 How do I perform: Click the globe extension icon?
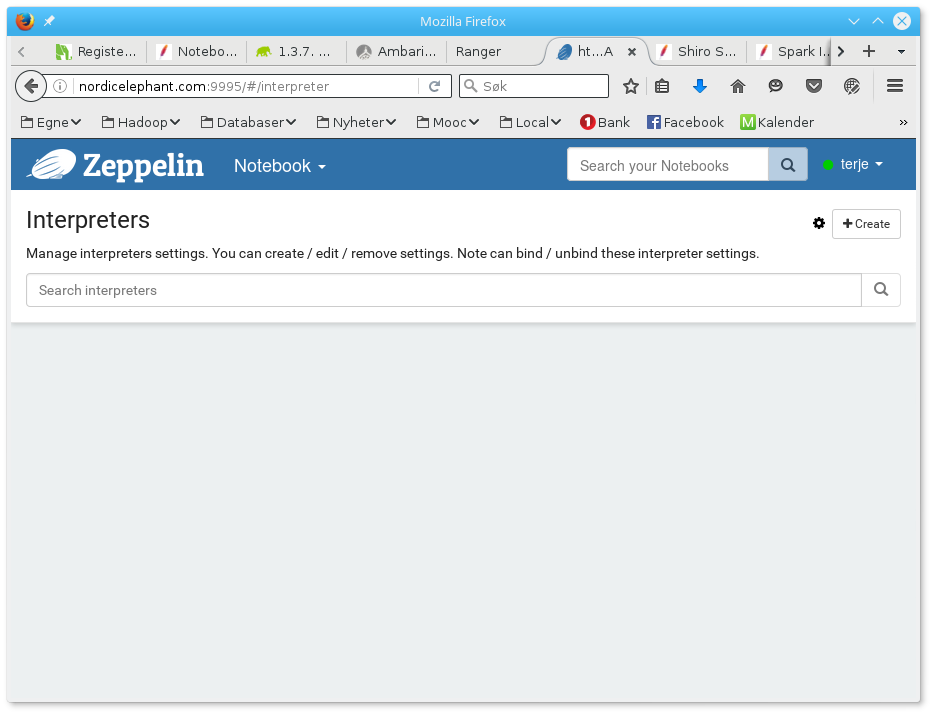pyautogui.click(x=851, y=86)
